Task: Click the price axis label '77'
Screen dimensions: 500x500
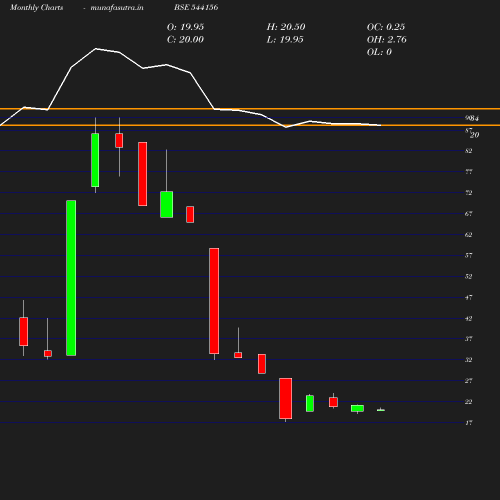Action: [469, 172]
